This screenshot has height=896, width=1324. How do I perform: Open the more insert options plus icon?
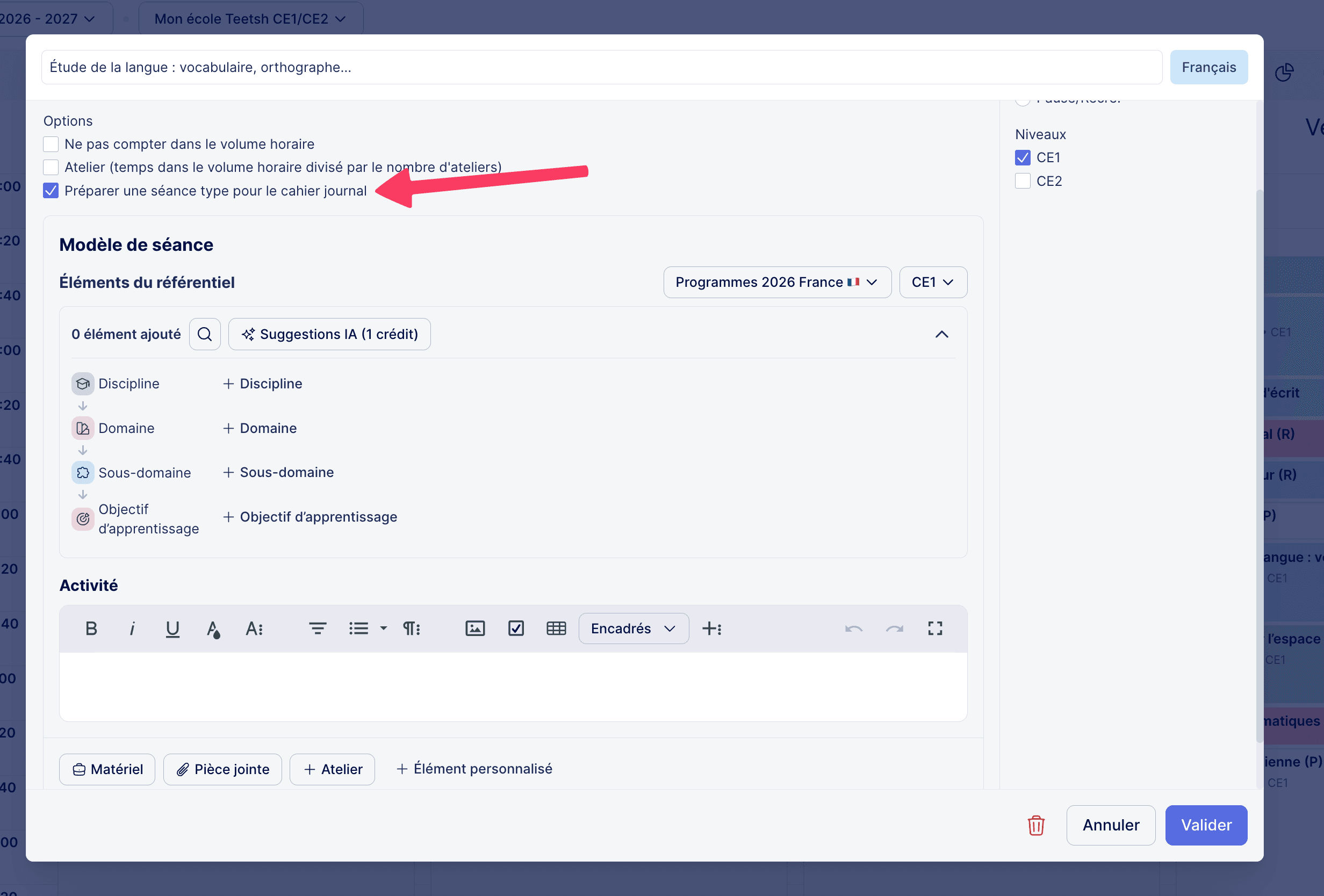click(711, 628)
